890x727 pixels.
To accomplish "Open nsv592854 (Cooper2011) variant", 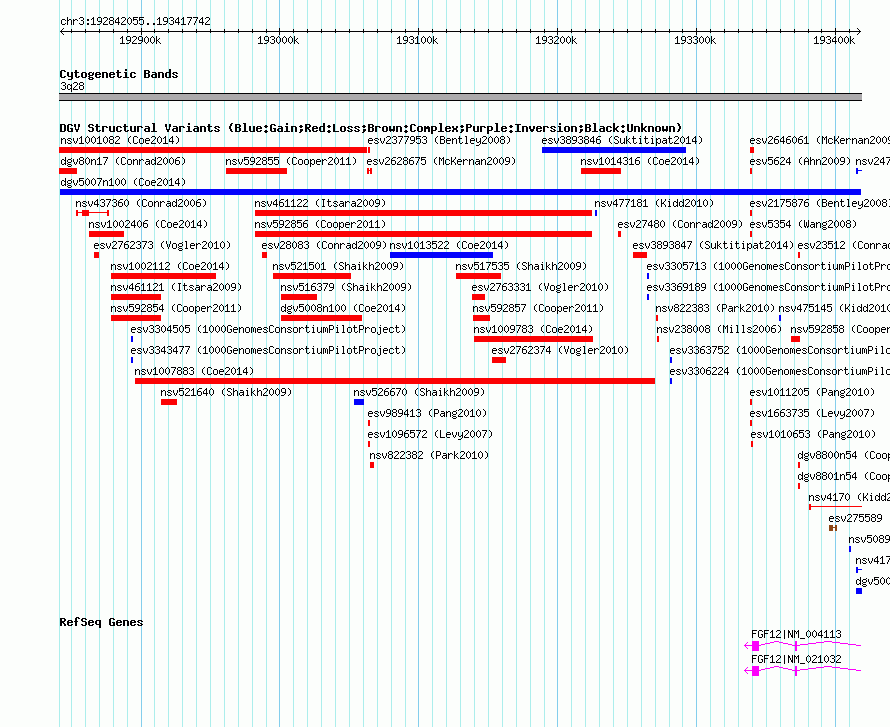I will pos(176,308).
